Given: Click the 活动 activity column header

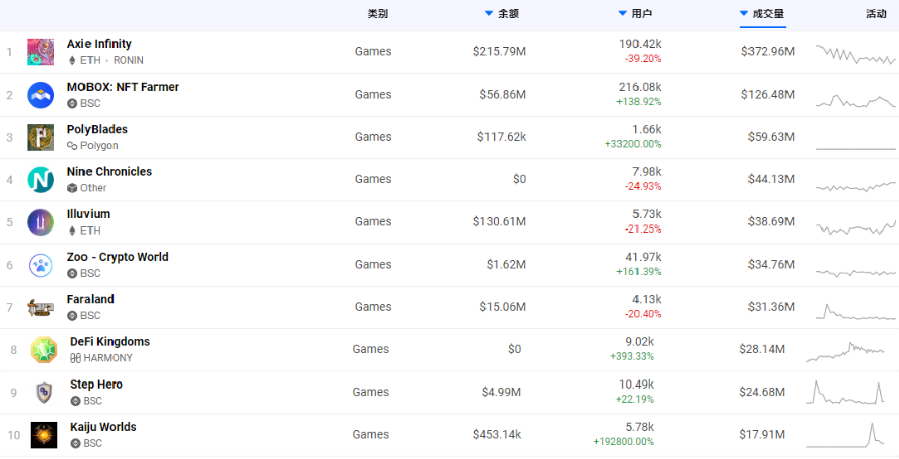Looking at the screenshot, I should coord(876,14).
